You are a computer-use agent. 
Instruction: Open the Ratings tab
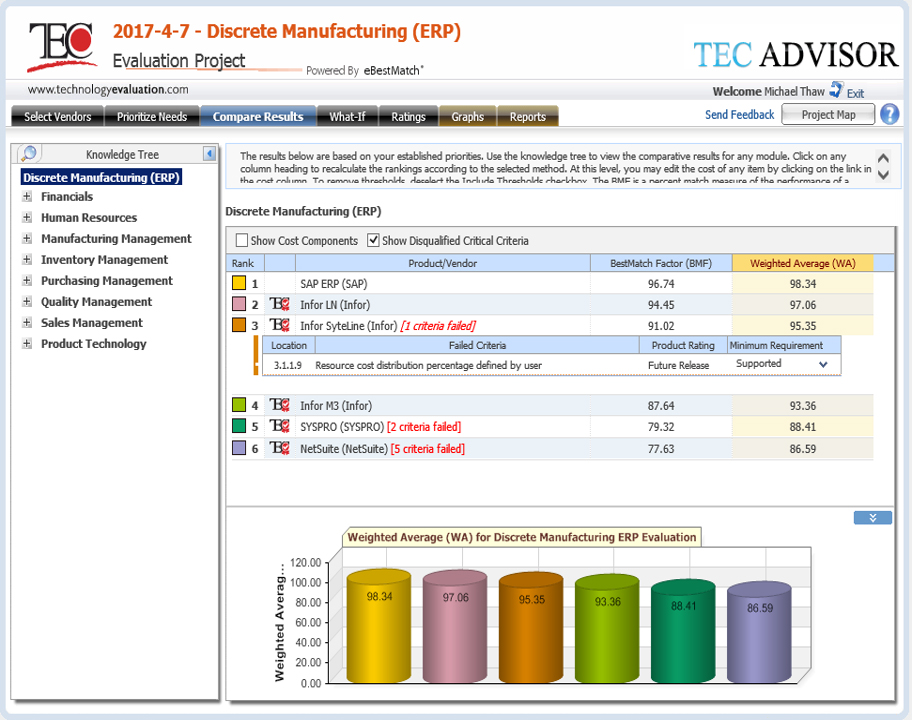tap(408, 116)
